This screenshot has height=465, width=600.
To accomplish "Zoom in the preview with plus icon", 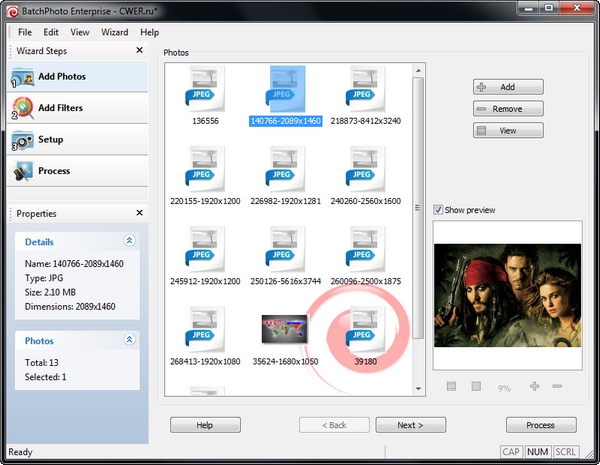I will tap(534, 386).
